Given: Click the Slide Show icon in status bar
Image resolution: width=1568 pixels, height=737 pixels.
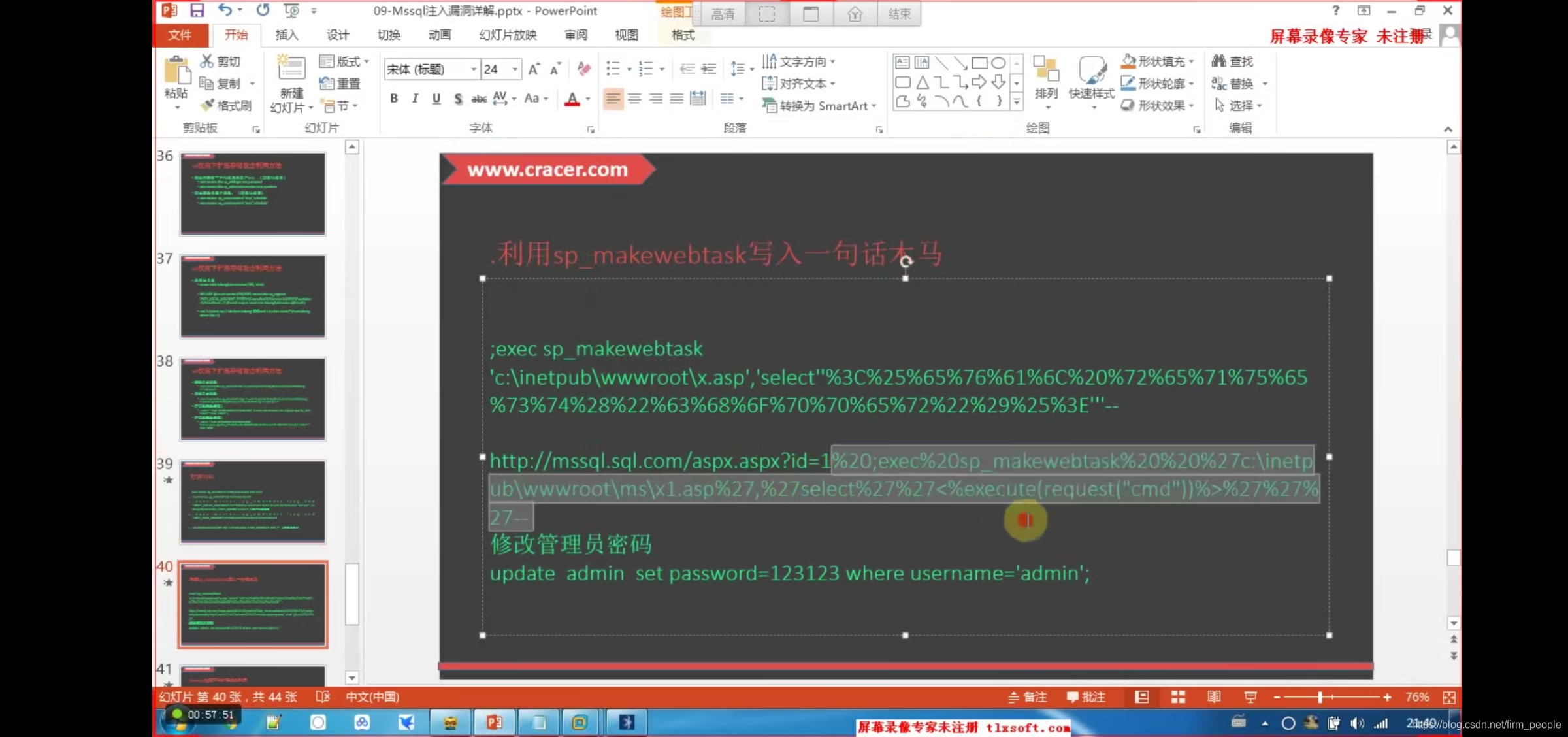Looking at the screenshot, I should (x=1250, y=697).
